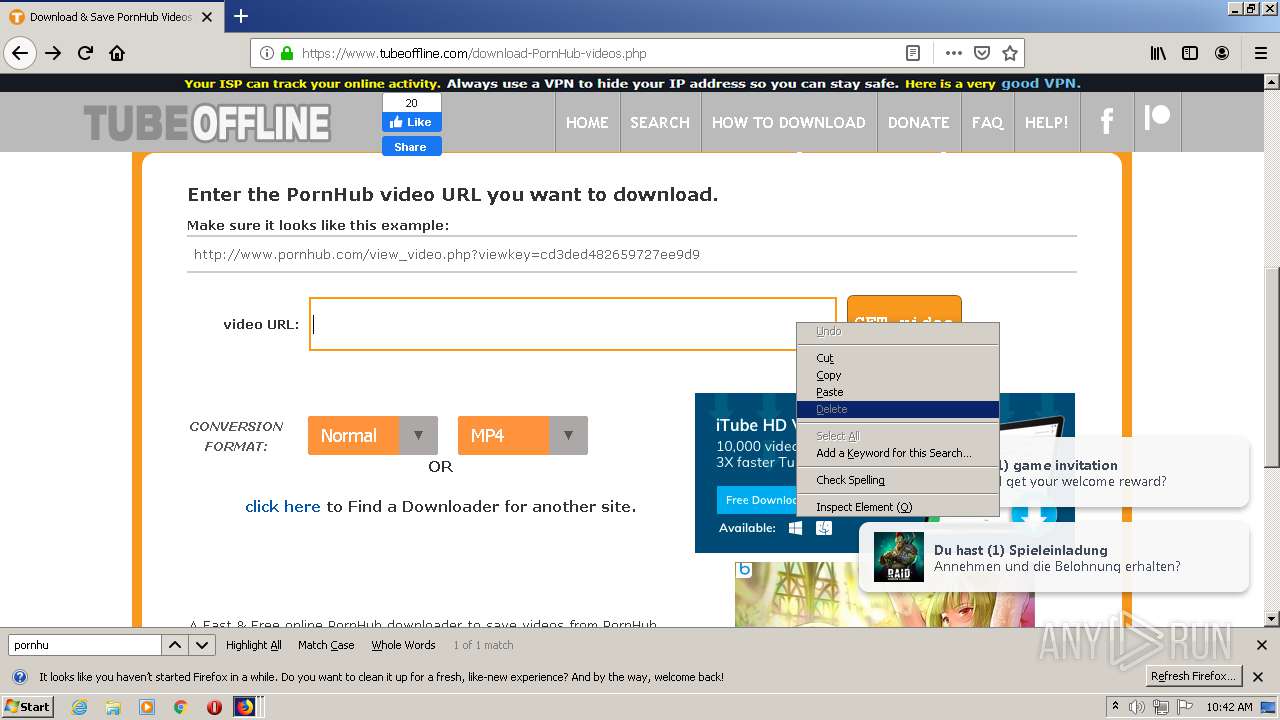Launch Internet Explorer from the taskbar
The height and width of the screenshot is (720, 1280).
click(79, 707)
